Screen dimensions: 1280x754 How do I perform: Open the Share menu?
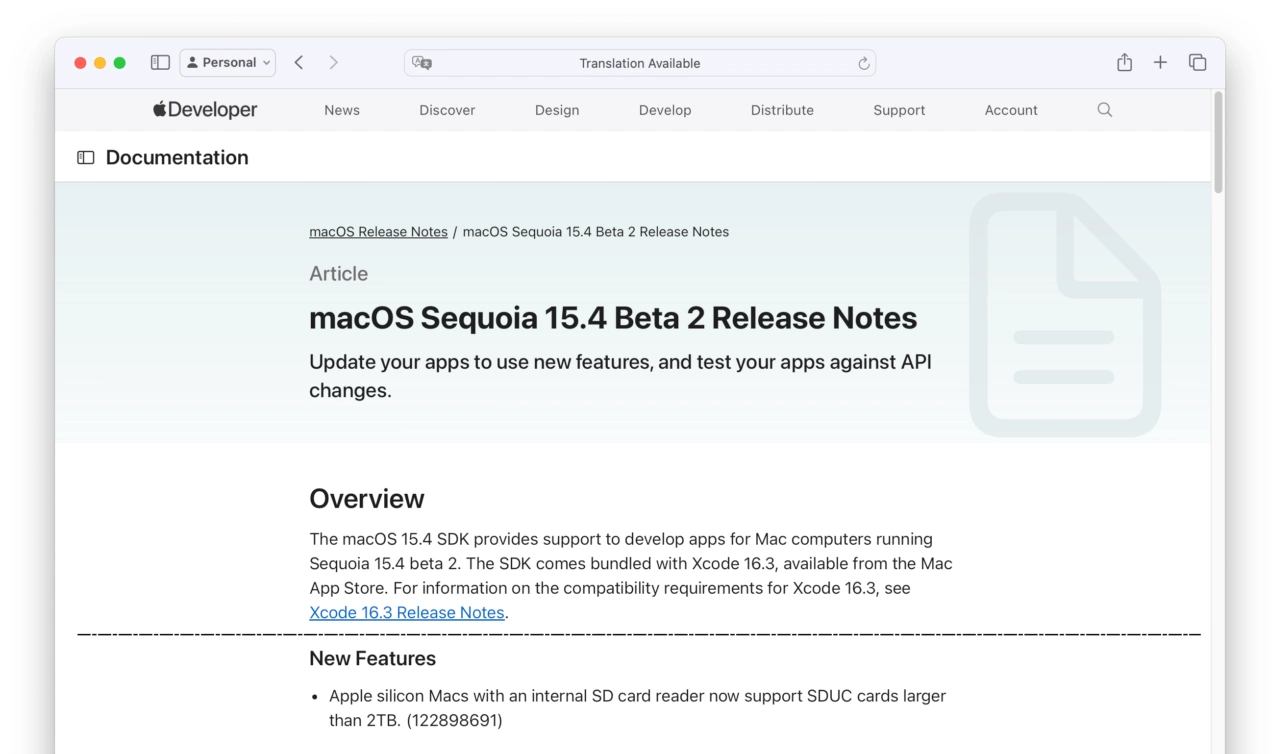[1124, 63]
